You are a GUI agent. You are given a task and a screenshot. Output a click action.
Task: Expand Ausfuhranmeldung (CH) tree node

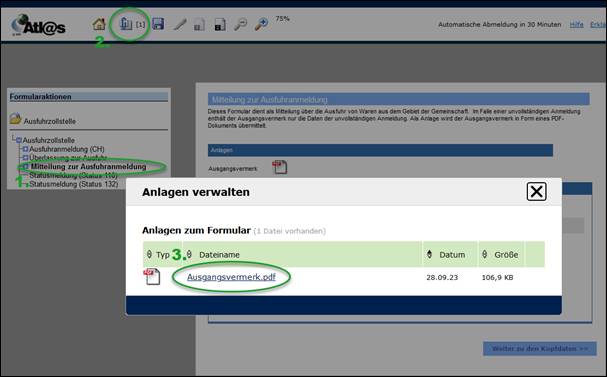(26, 149)
